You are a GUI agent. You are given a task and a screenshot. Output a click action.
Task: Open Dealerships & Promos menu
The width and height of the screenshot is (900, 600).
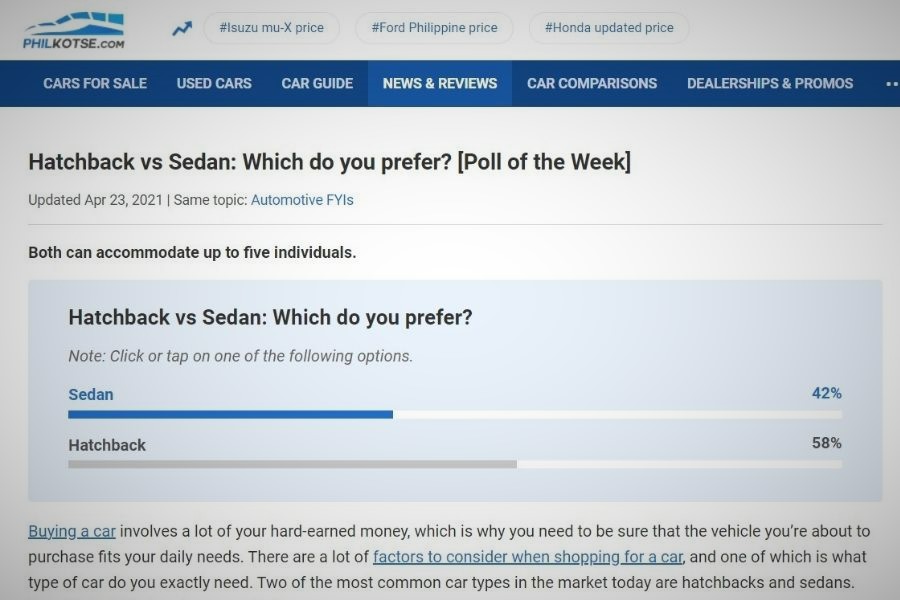[770, 83]
